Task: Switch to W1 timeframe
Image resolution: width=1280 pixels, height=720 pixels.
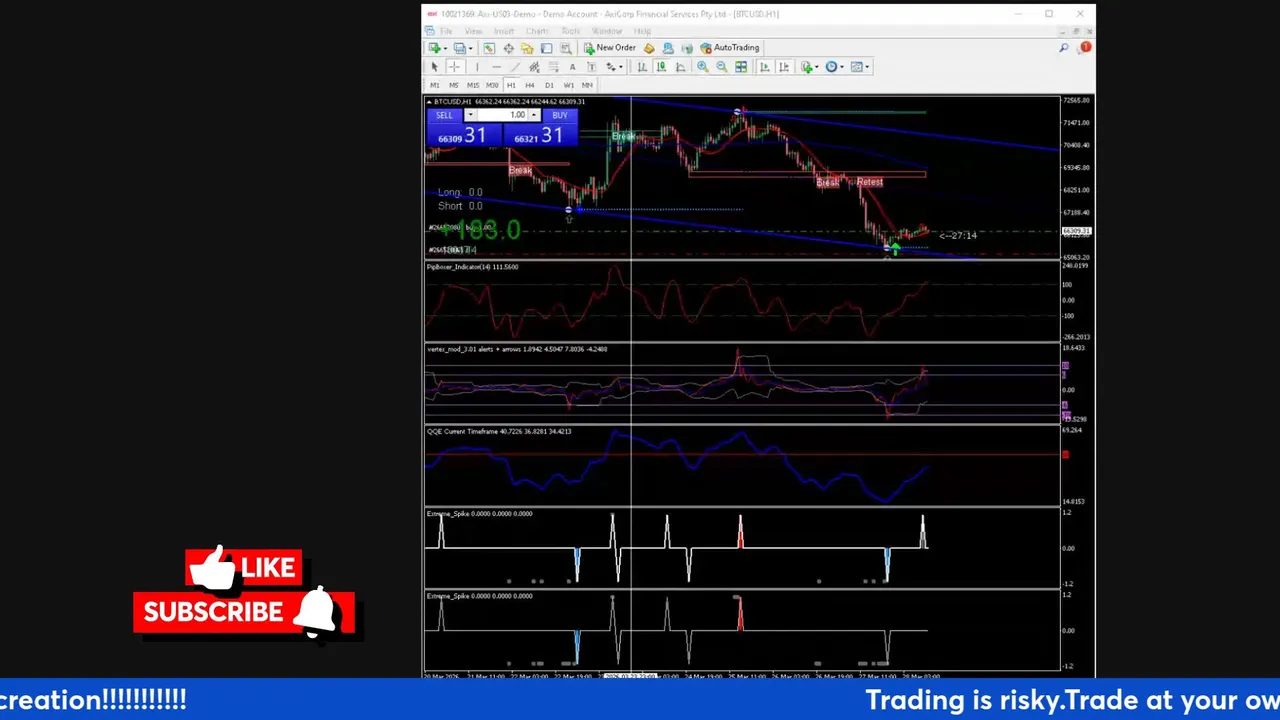Action: pyautogui.click(x=569, y=85)
